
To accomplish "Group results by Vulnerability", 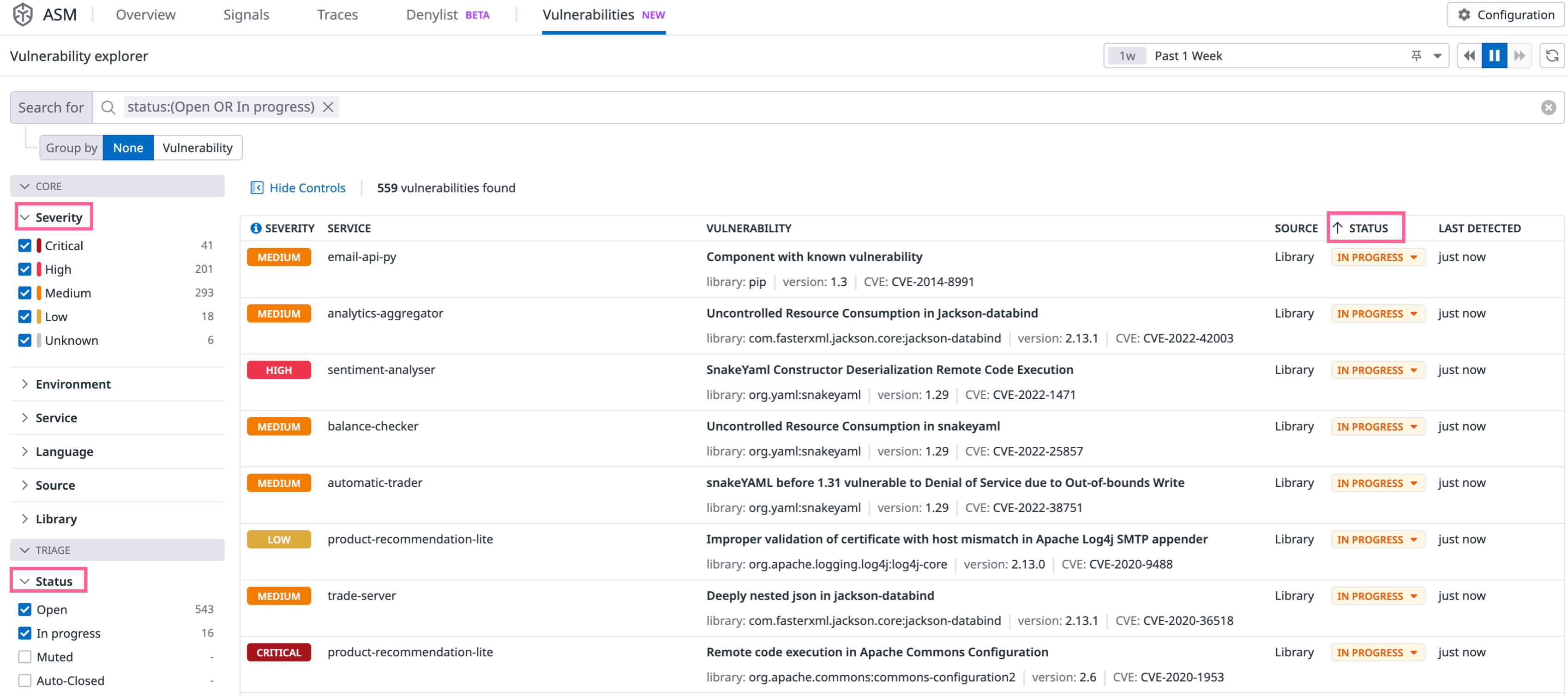I will pyautogui.click(x=197, y=148).
